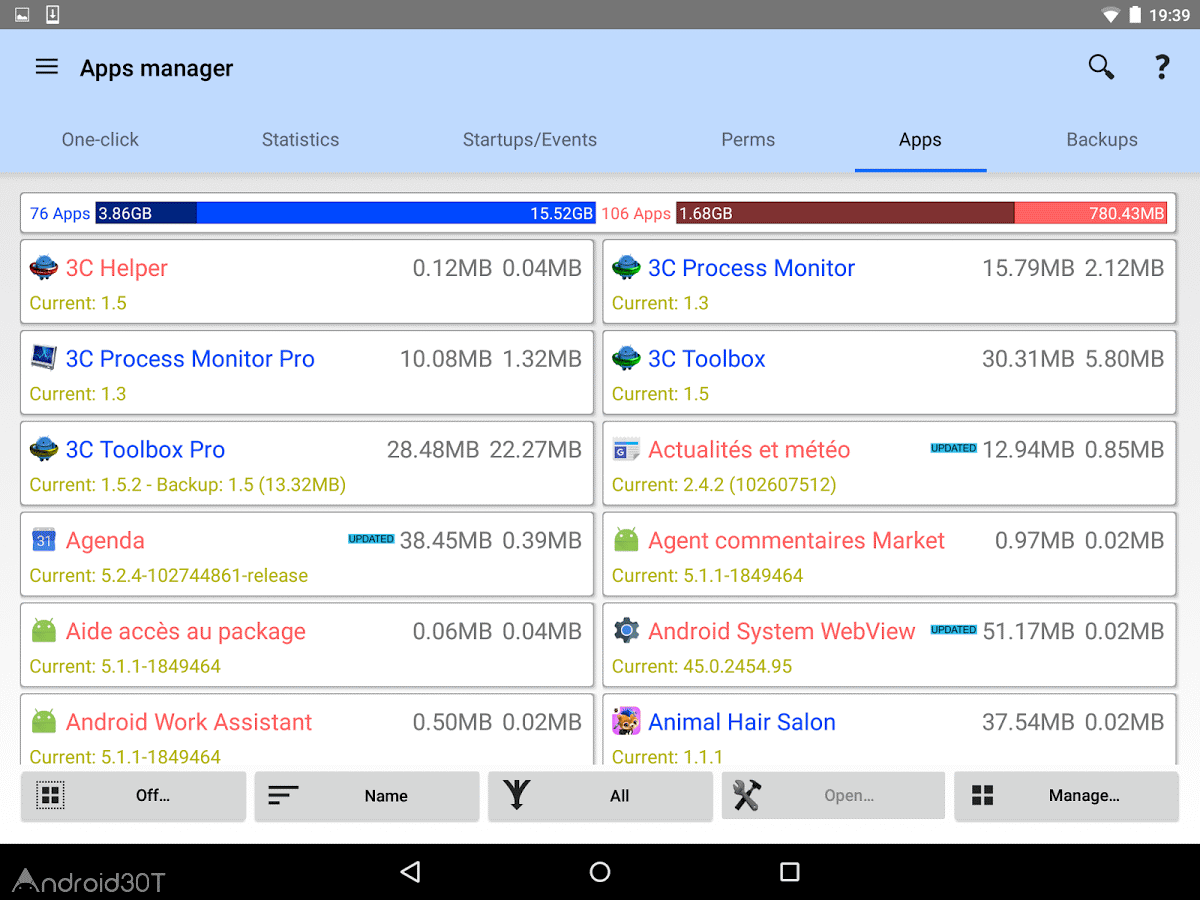Select the 3C Process Monitor Pro name
The image size is (1200, 900).
[x=190, y=359]
